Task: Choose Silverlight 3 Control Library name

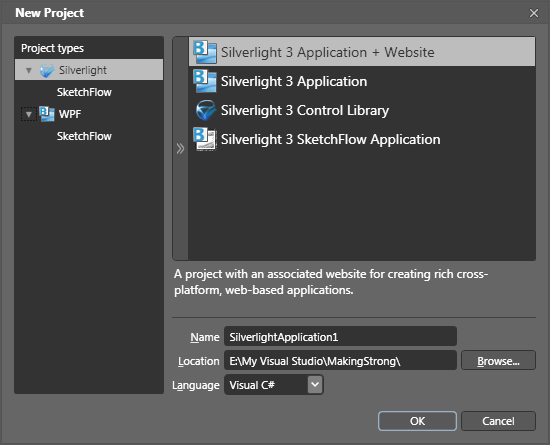Action: [305, 110]
